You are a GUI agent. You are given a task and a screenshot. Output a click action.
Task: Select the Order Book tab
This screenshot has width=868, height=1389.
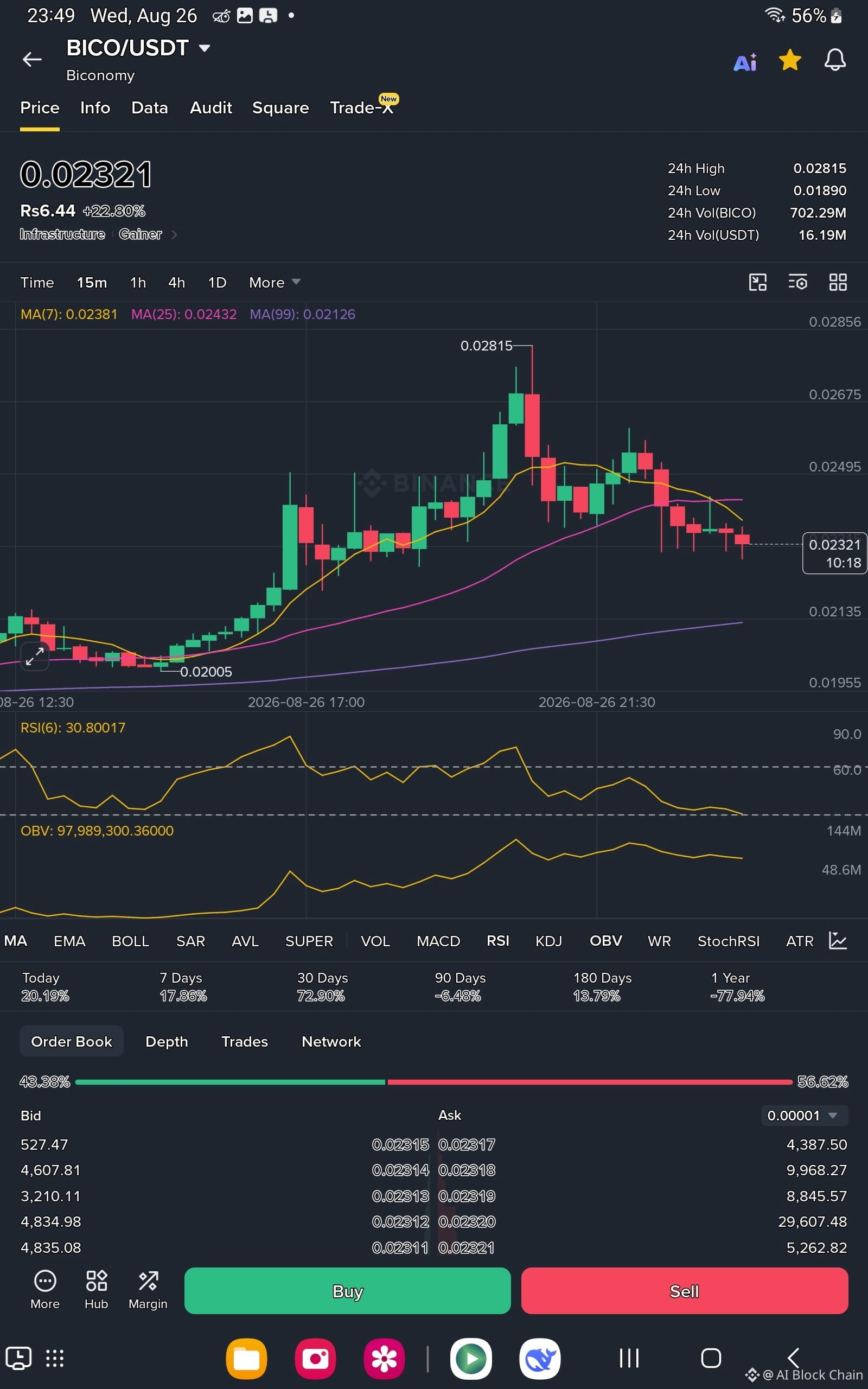pos(72,1041)
